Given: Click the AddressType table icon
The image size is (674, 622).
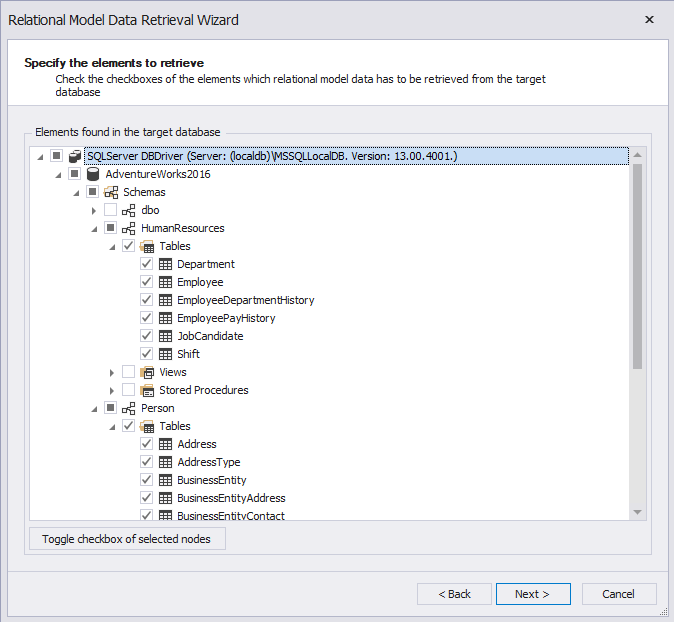Looking at the screenshot, I should [x=165, y=462].
